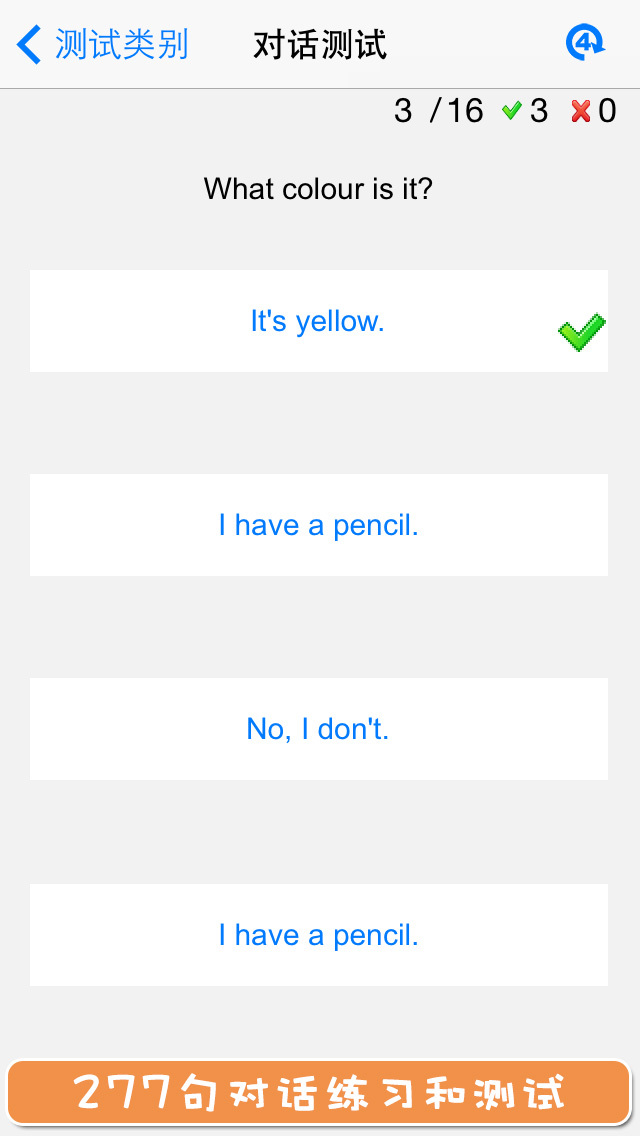Pick the answer "No, I don't."
The image size is (640, 1136).
click(x=318, y=729)
